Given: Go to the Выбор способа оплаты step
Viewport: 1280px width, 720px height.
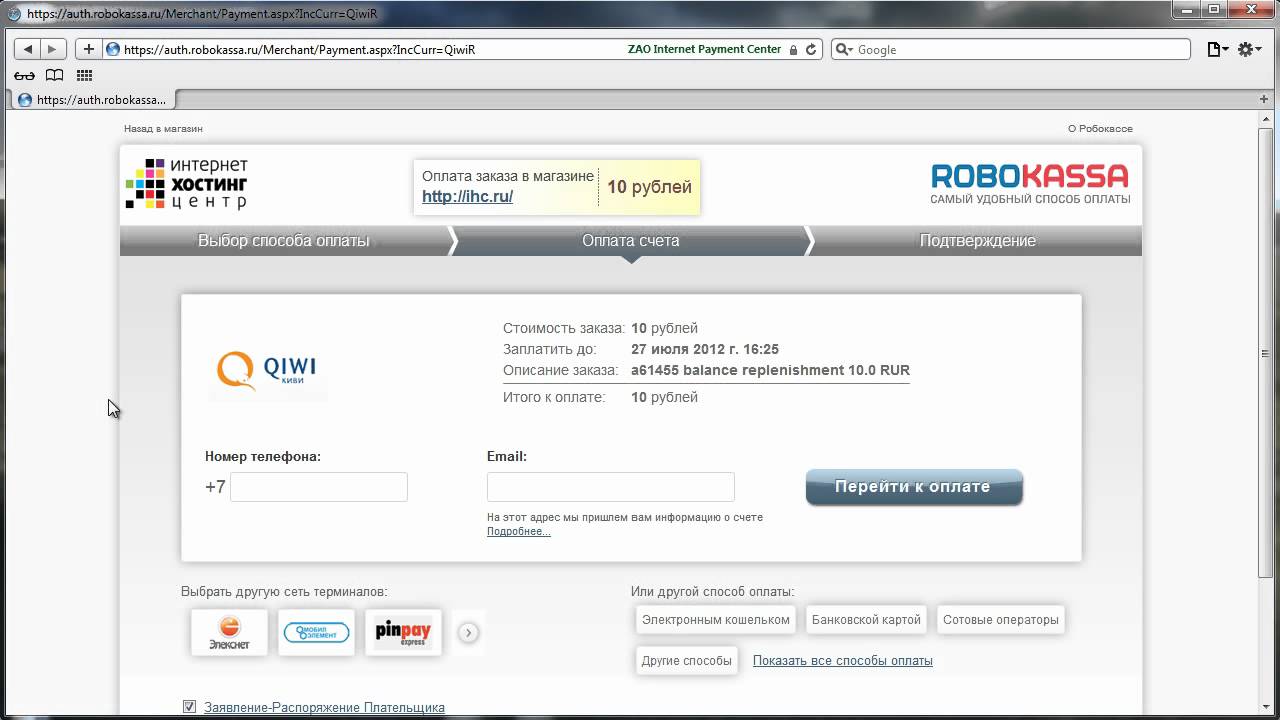Looking at the screenshot, I should click(x=283, y=240).
